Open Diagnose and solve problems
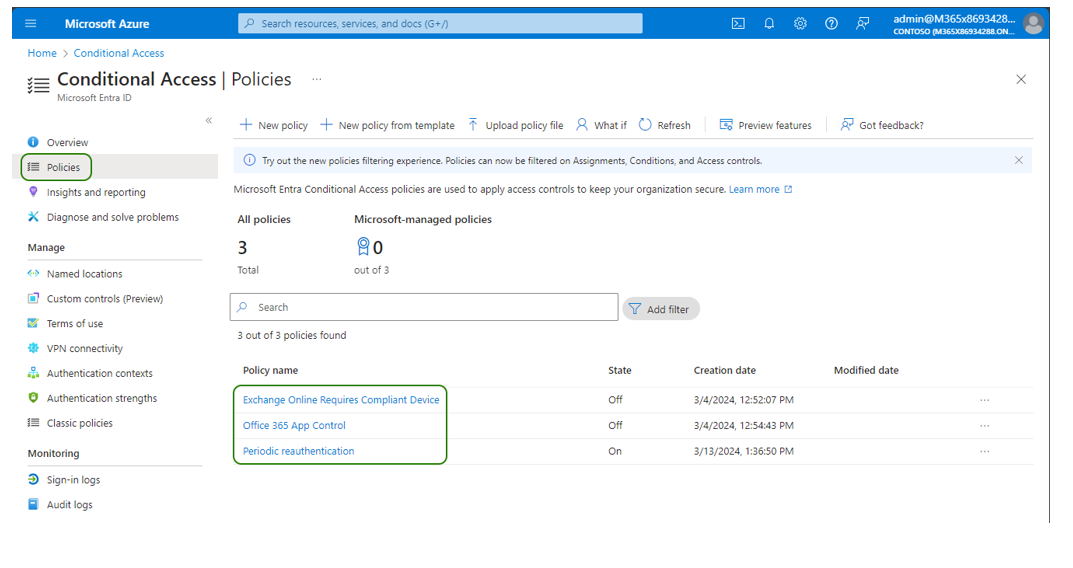 click(x=112, y=217)
